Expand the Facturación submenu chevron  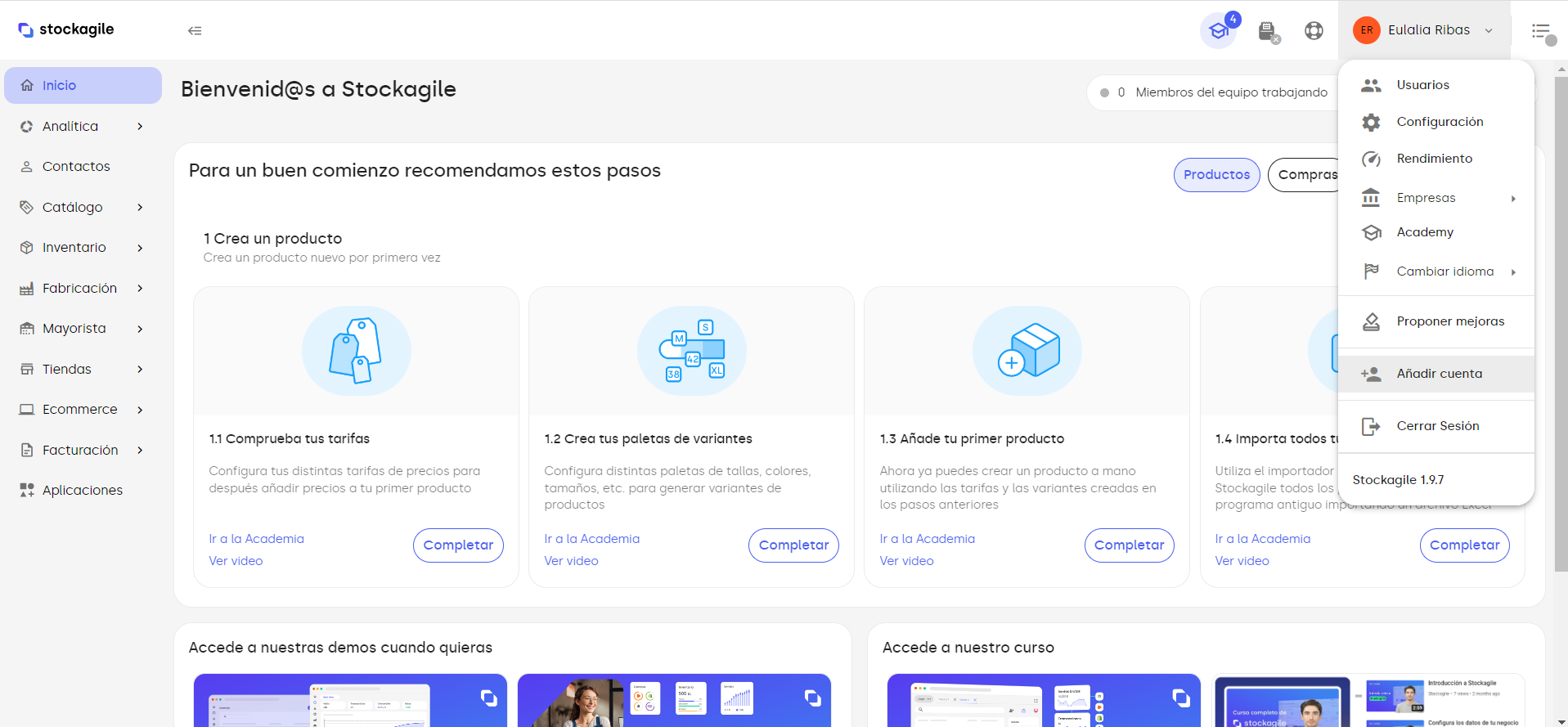click(x=140, y=450)
